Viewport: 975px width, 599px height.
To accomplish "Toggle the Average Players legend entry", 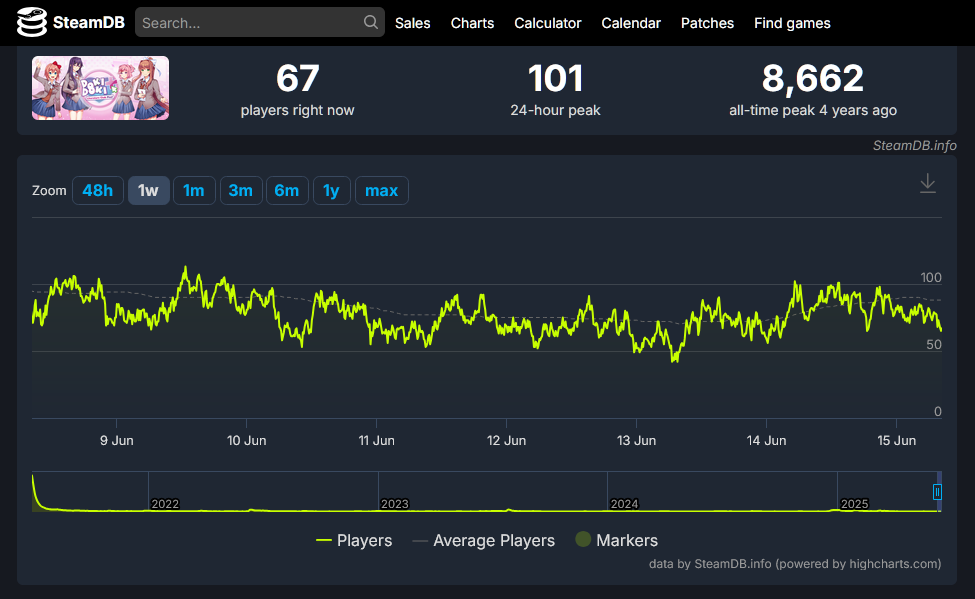I will (x=483, y=541).
